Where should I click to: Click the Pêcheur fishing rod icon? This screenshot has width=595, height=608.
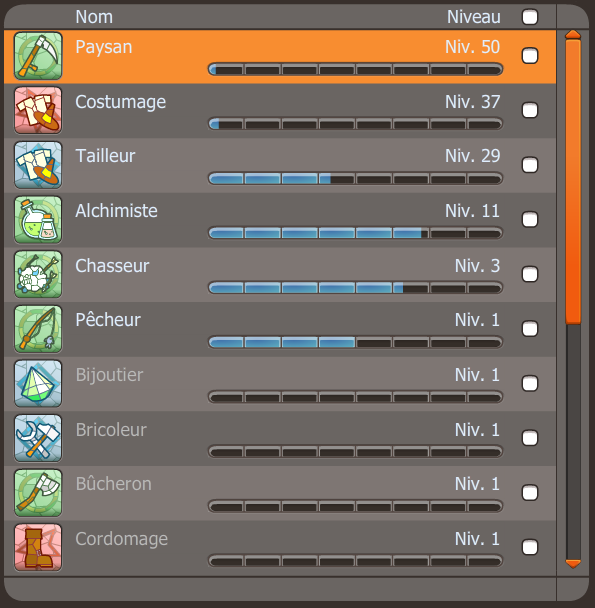click(38, 329)
